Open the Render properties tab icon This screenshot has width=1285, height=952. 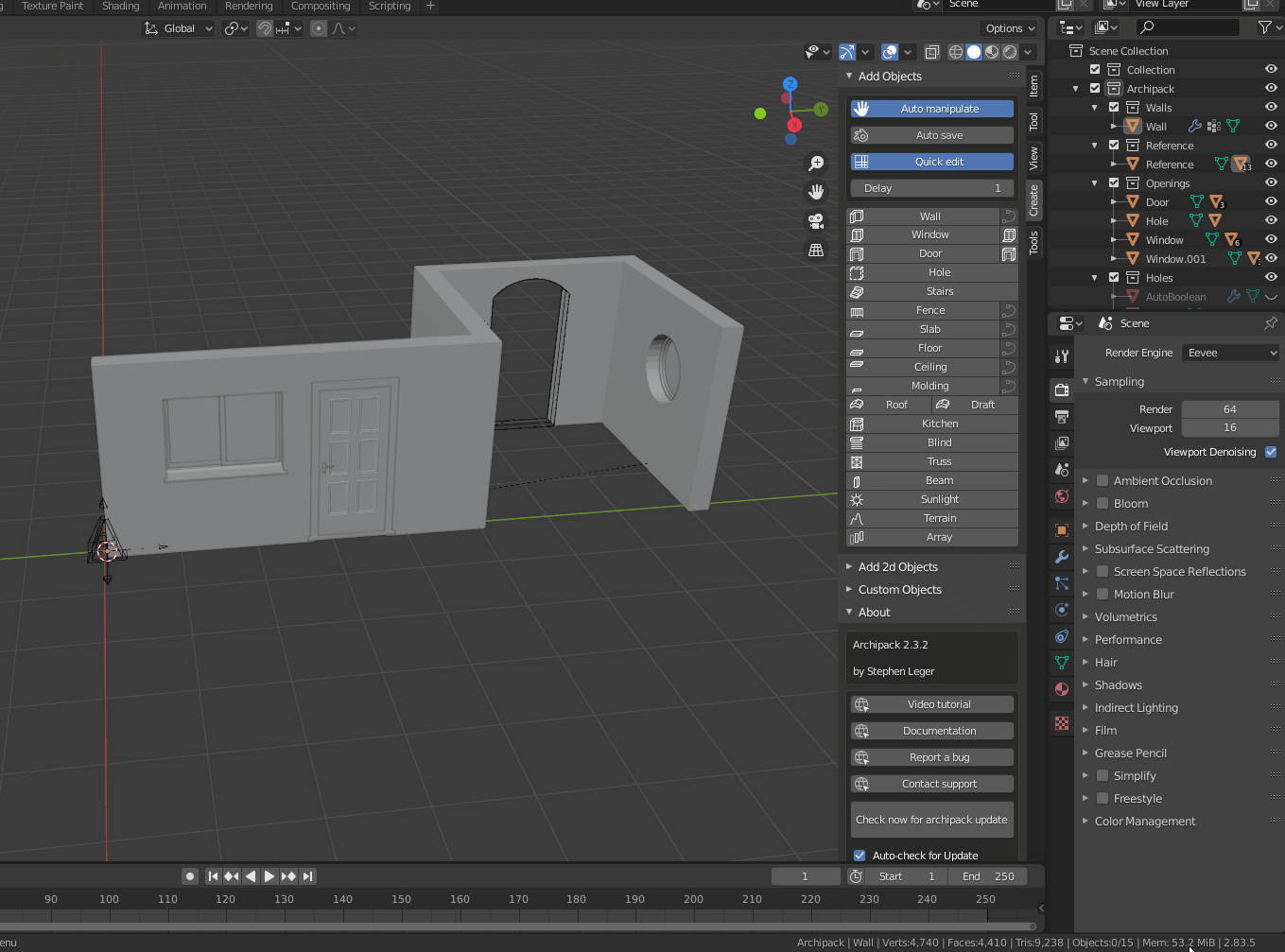[x=1062, y=389]
